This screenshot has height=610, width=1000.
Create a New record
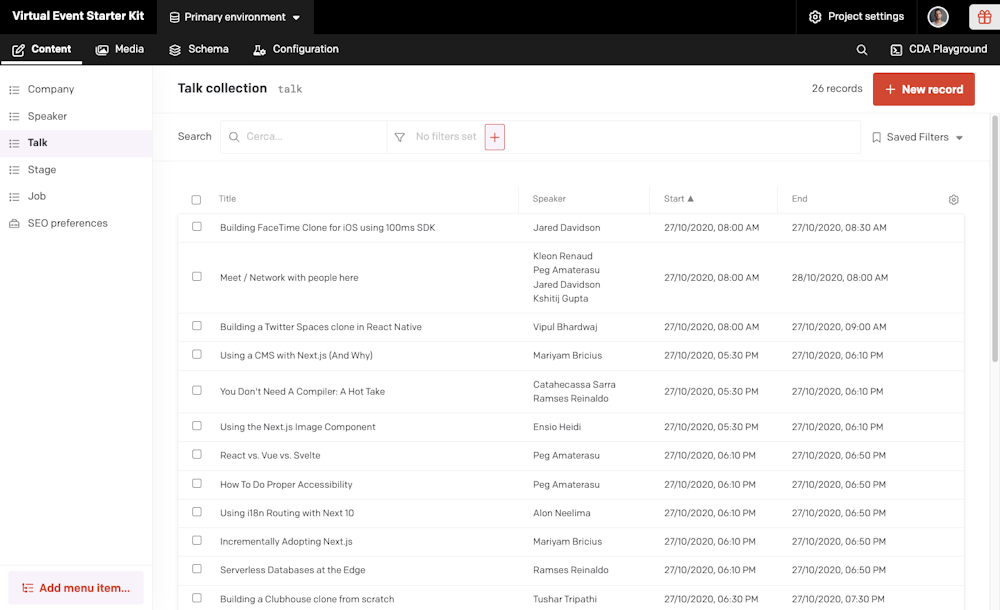pyautogui.click(x=923, y=89)
